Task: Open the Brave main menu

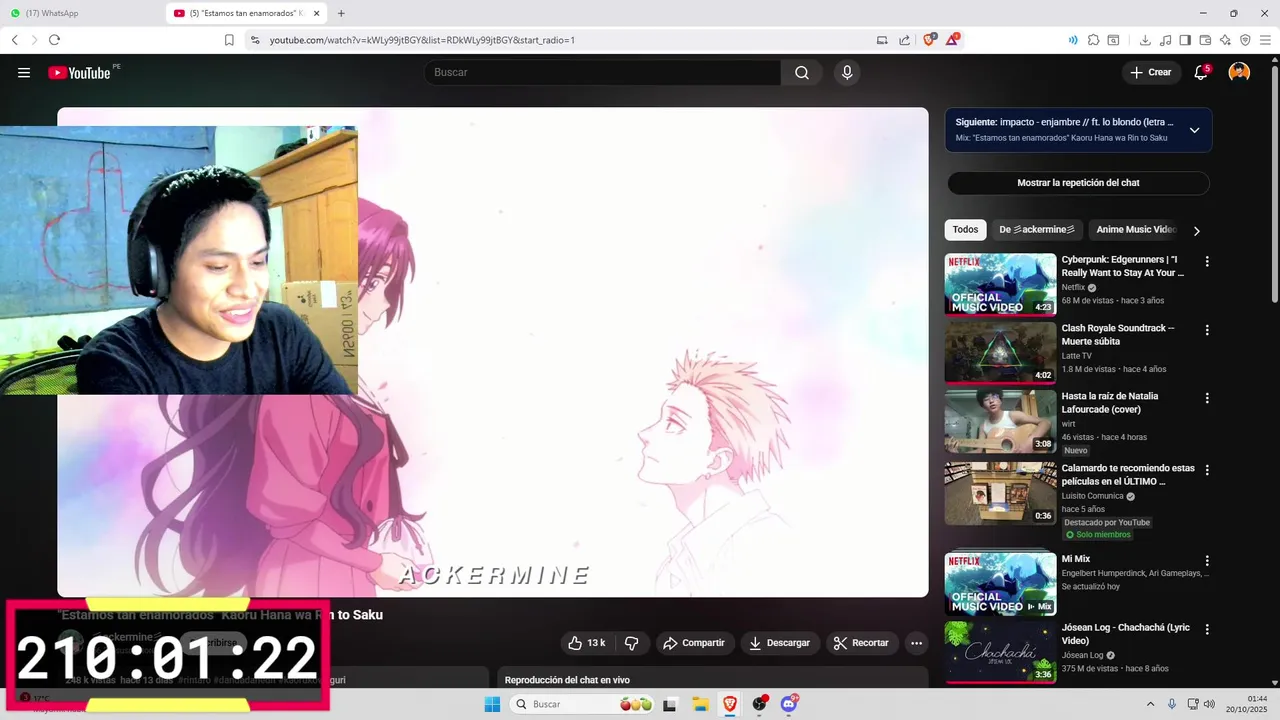Action: [x=1265, y=40]
